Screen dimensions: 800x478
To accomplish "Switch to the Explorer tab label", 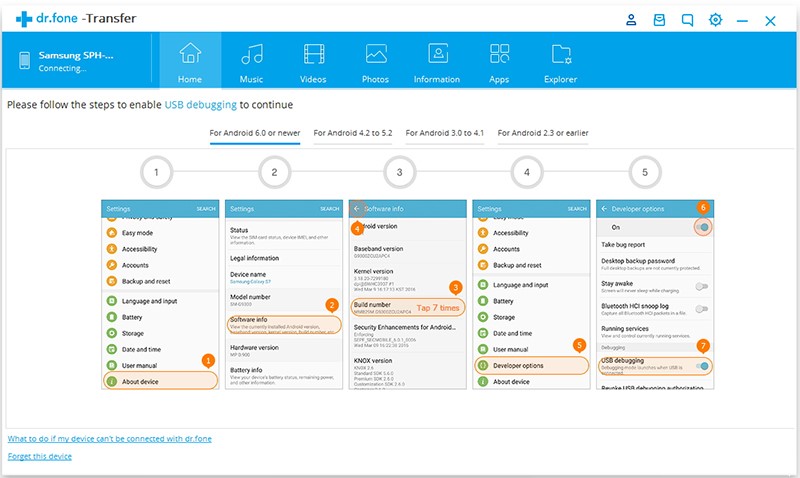I will click(x=561, y=79).
